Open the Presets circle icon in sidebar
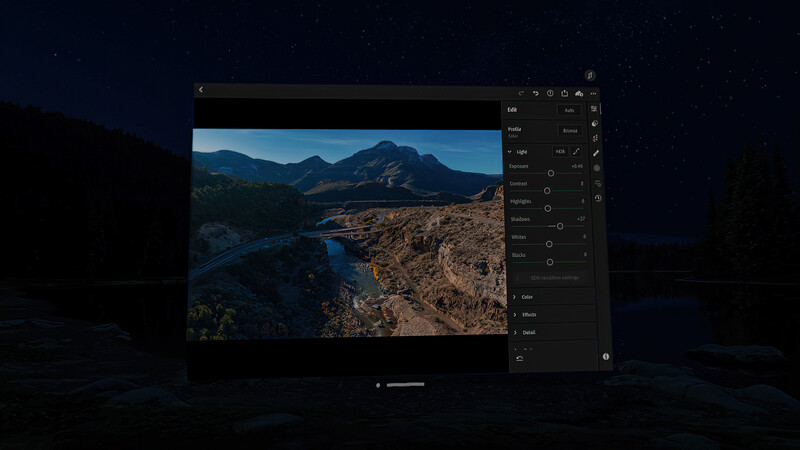Screen dimensions: 800x450 [x=595, y=123]
